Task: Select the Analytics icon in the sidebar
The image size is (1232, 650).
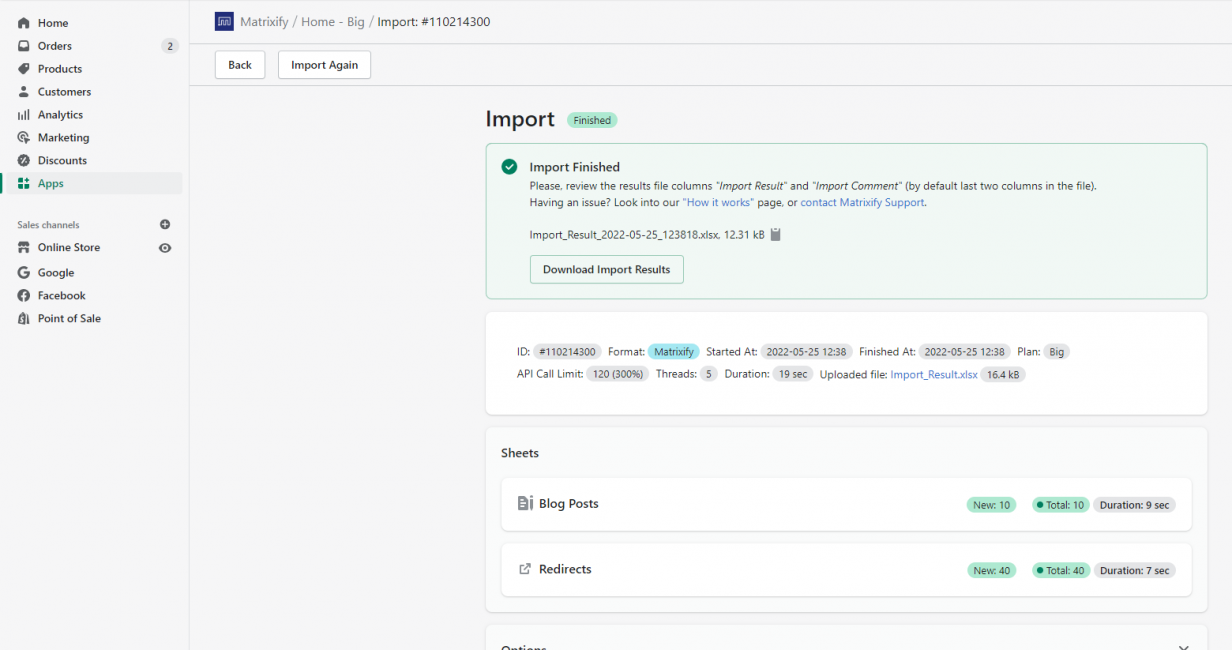Action: [22, 114]
